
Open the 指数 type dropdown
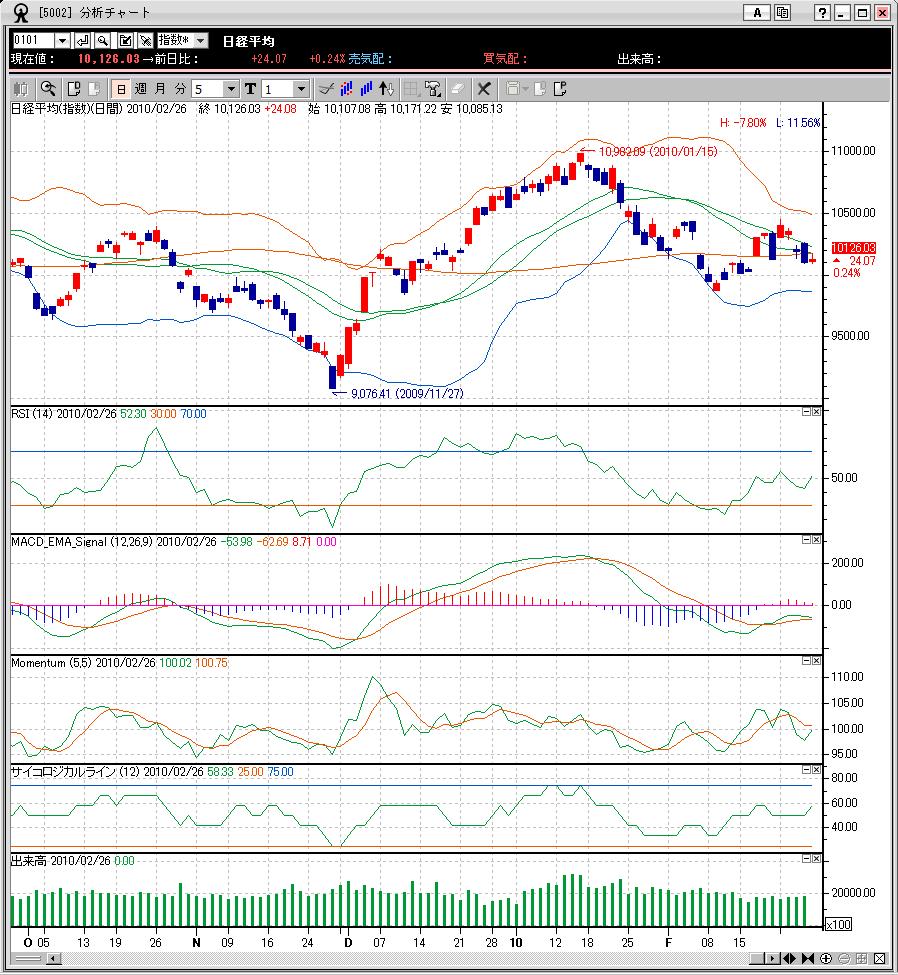200,40
